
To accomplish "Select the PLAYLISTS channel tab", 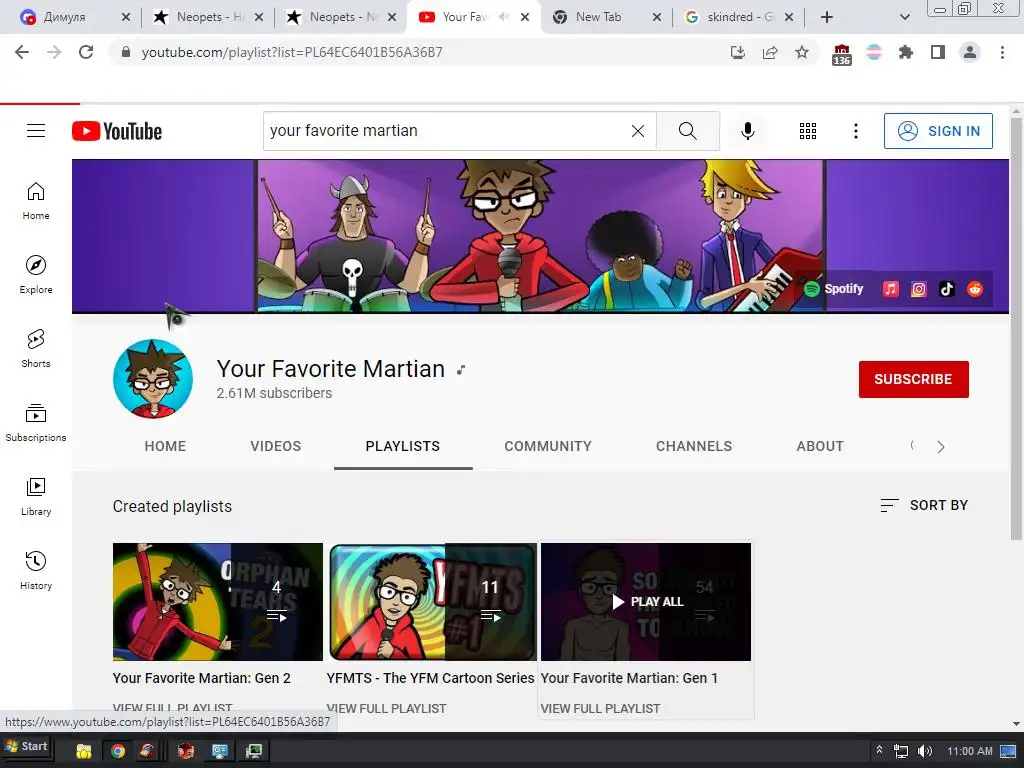I will 403,446.
